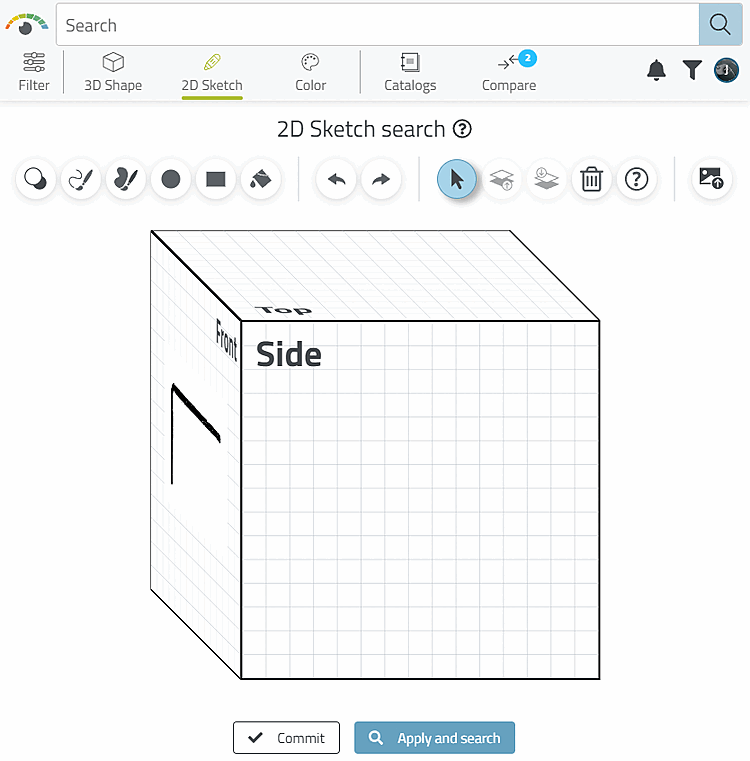Screen dimensions: 750x761
Task: Open Catalogs
Action: click(x=410, y=72)
